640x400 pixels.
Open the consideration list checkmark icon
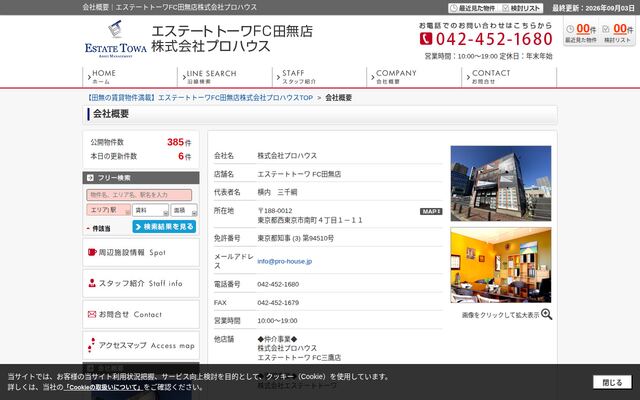[x=606, y=29]
